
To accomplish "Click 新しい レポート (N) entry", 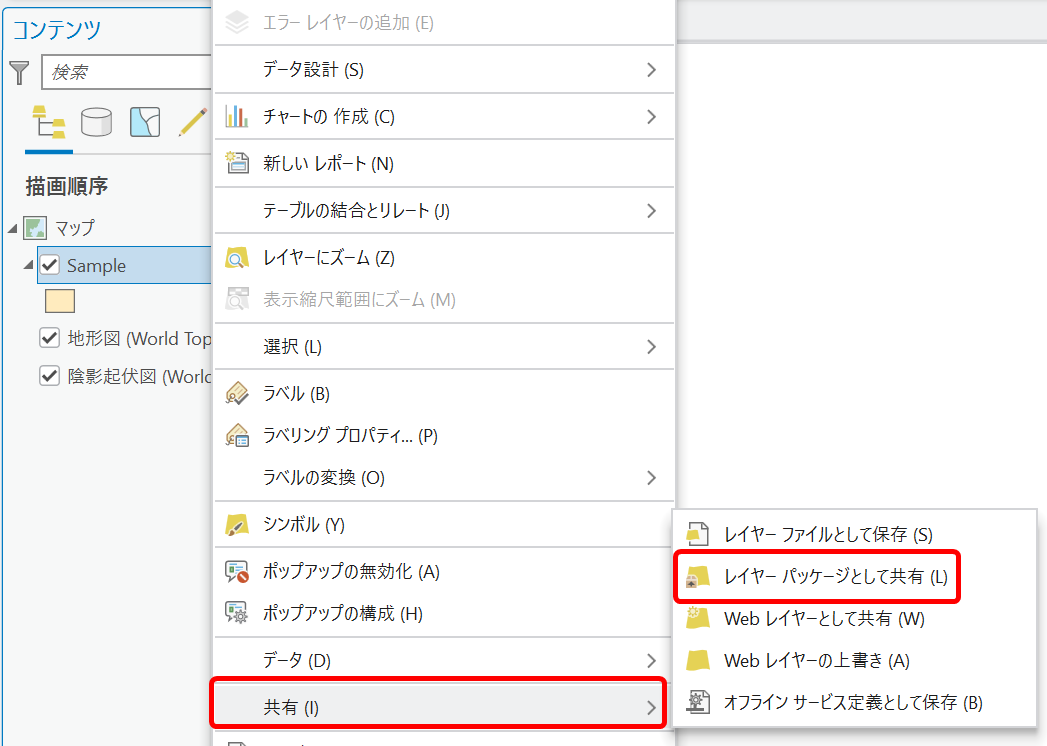I will (x=328, y=164).
